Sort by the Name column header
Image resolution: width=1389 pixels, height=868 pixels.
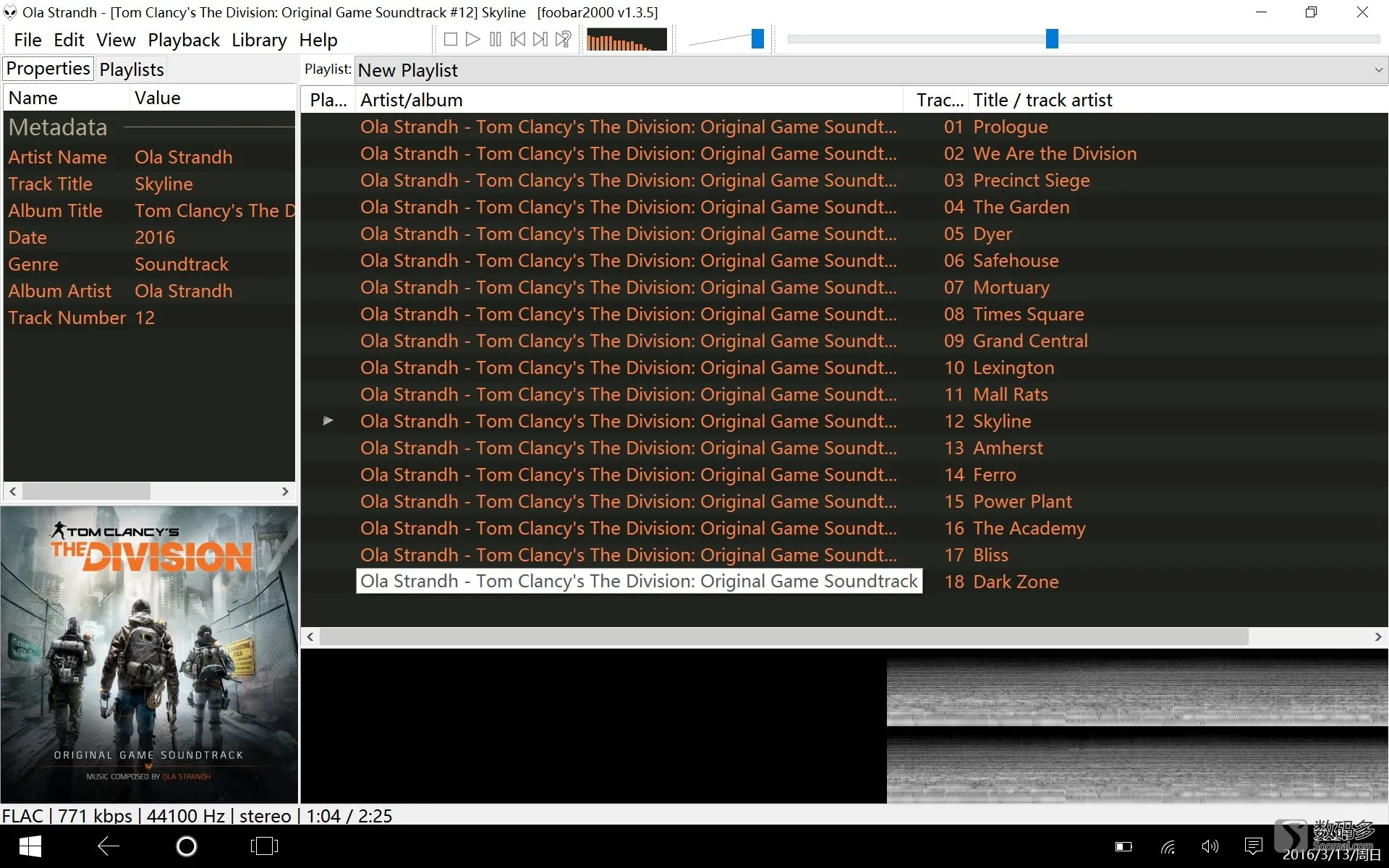pyautogui.click(x=67, y=98)
